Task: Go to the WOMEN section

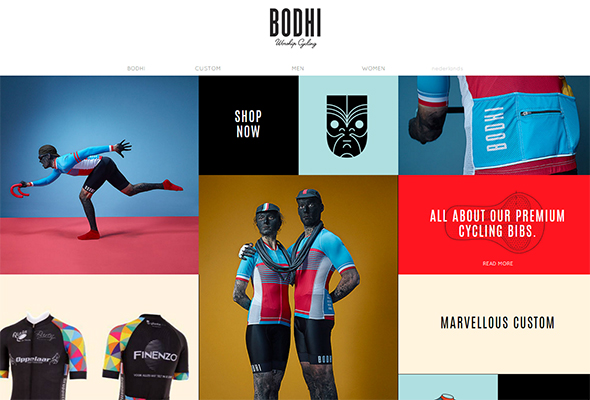Action: pyautogui.click(x=373, y=68)
